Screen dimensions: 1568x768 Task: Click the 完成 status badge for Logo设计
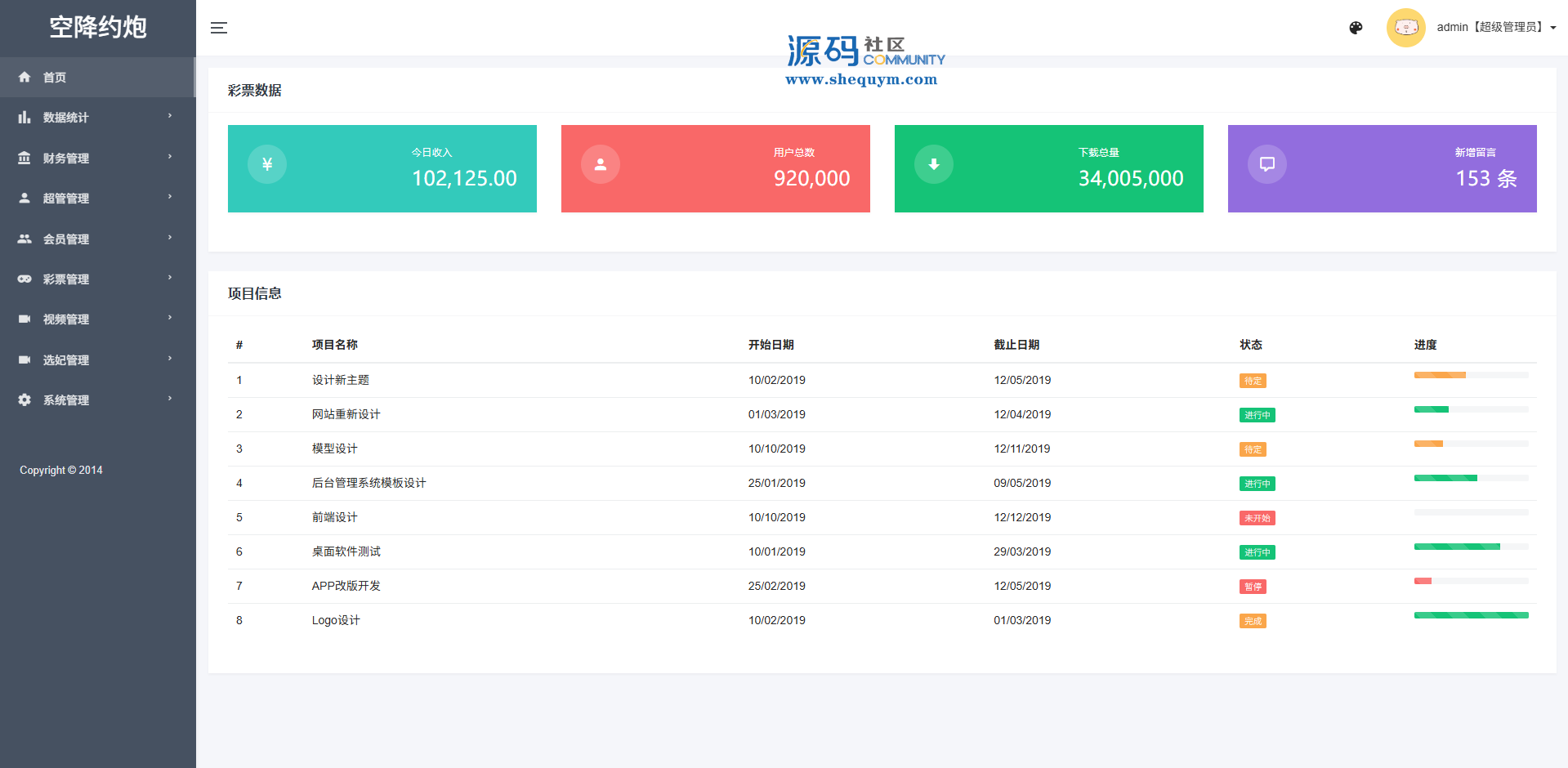click(x=1253, y=621)
